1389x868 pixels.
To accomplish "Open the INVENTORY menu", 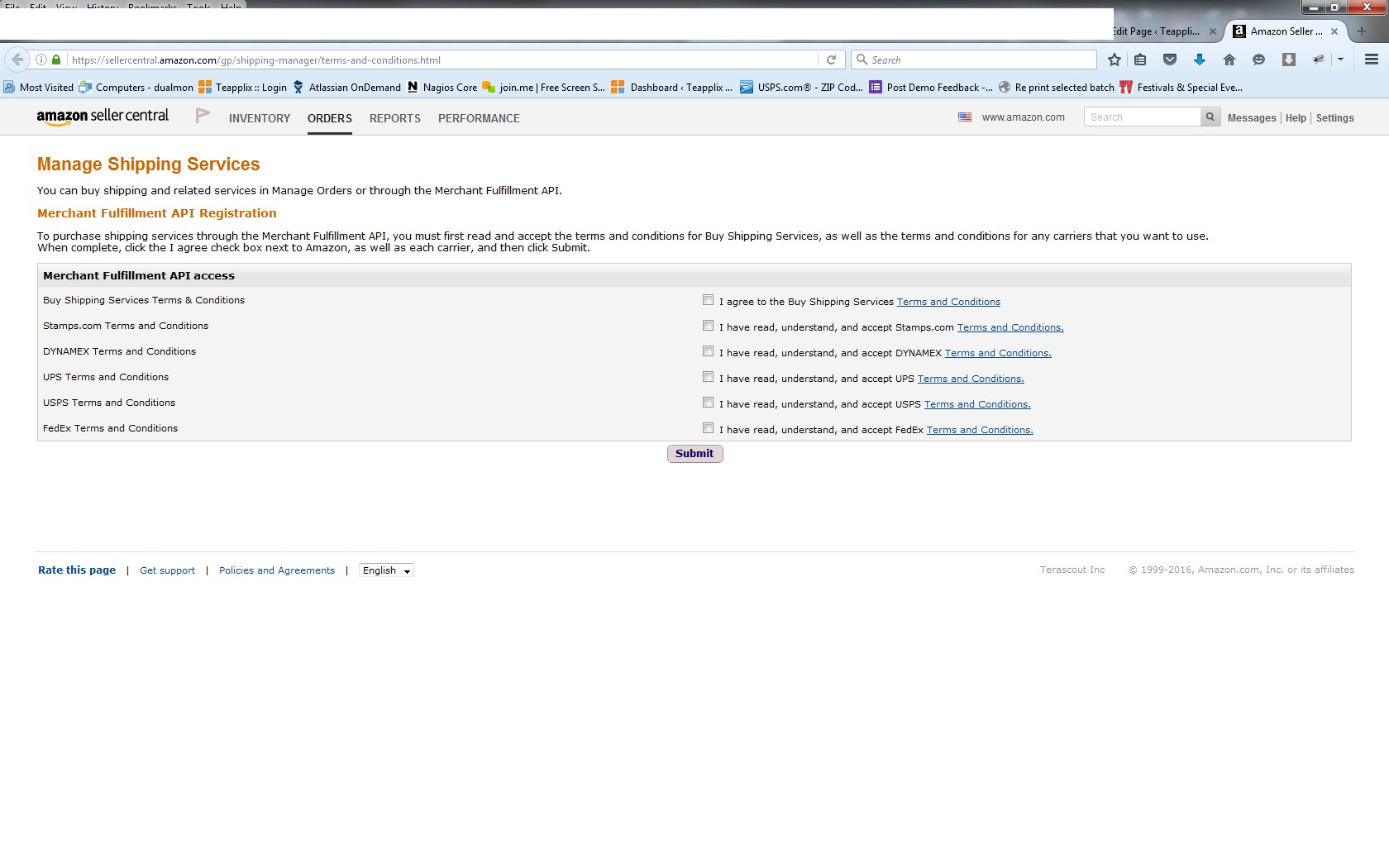I will coord(260,118).
